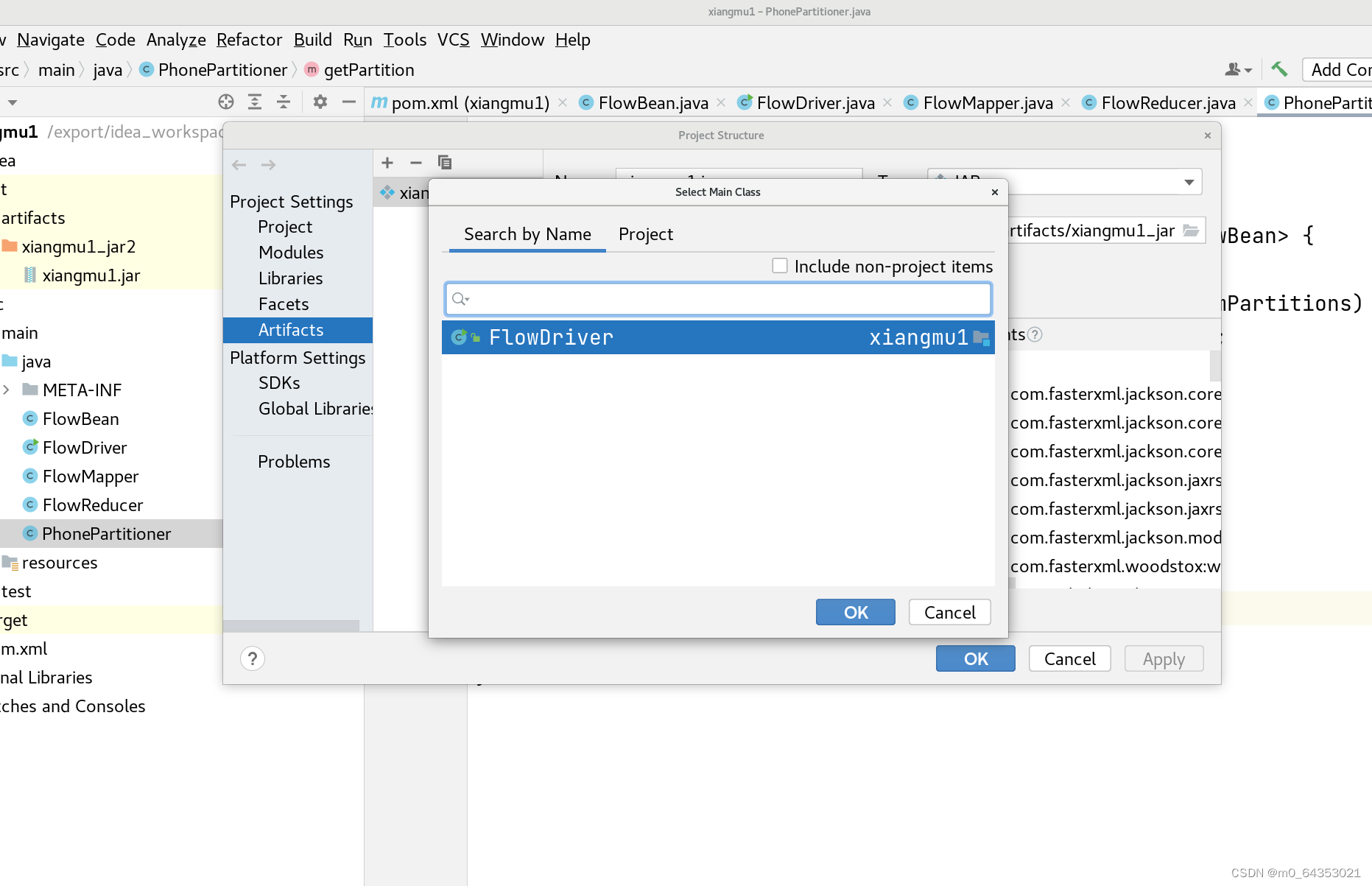Open the Navigate menu
The width and height of the screenshot is (1372, 886).
[x=51, y=40]
